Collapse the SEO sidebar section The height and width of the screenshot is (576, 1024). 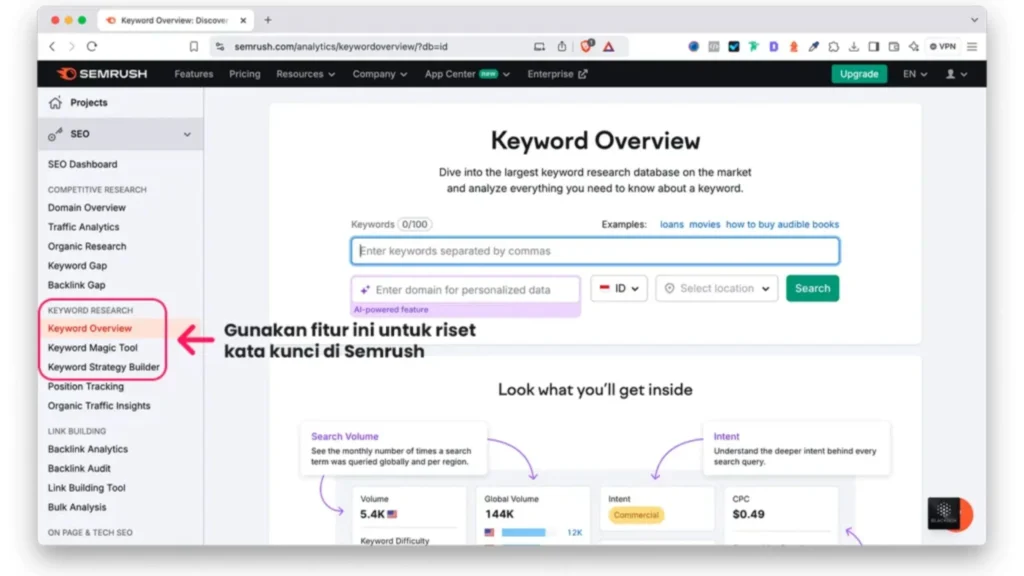pos(187,134)
